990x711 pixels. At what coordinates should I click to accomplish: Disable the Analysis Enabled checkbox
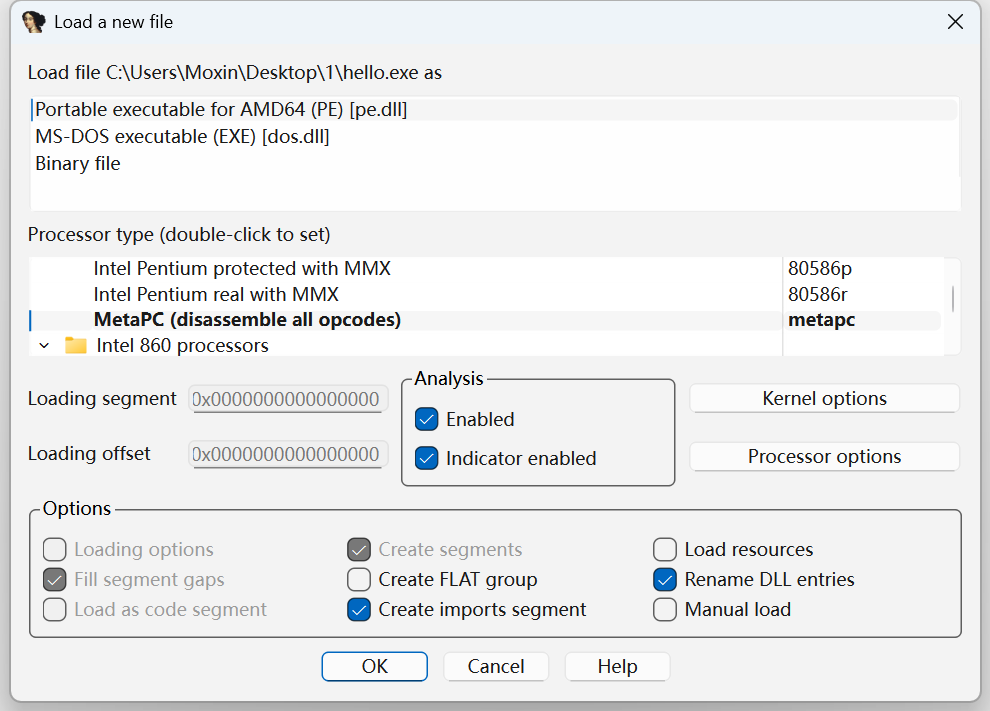tap(427, 420)
